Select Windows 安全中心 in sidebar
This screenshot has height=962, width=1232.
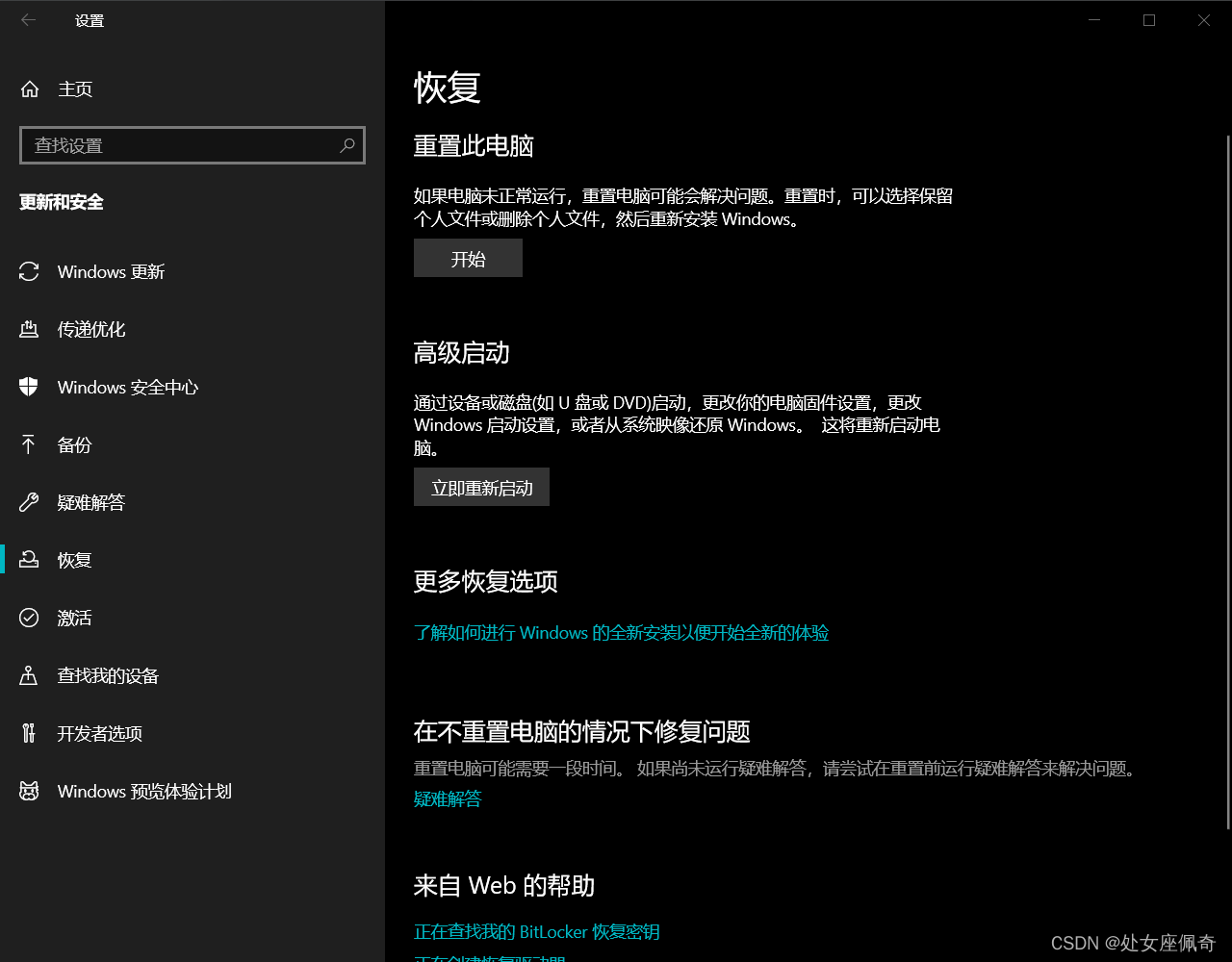click(192, 388)
